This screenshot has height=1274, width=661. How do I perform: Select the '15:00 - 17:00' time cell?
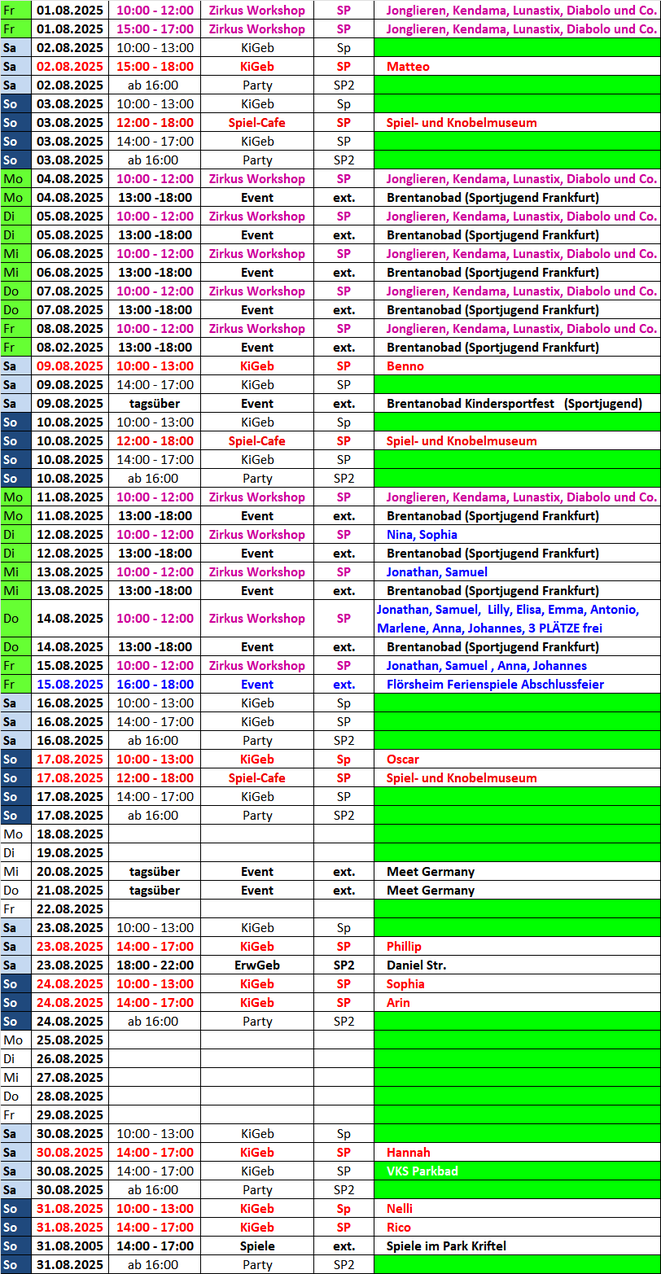pos(155,29)
